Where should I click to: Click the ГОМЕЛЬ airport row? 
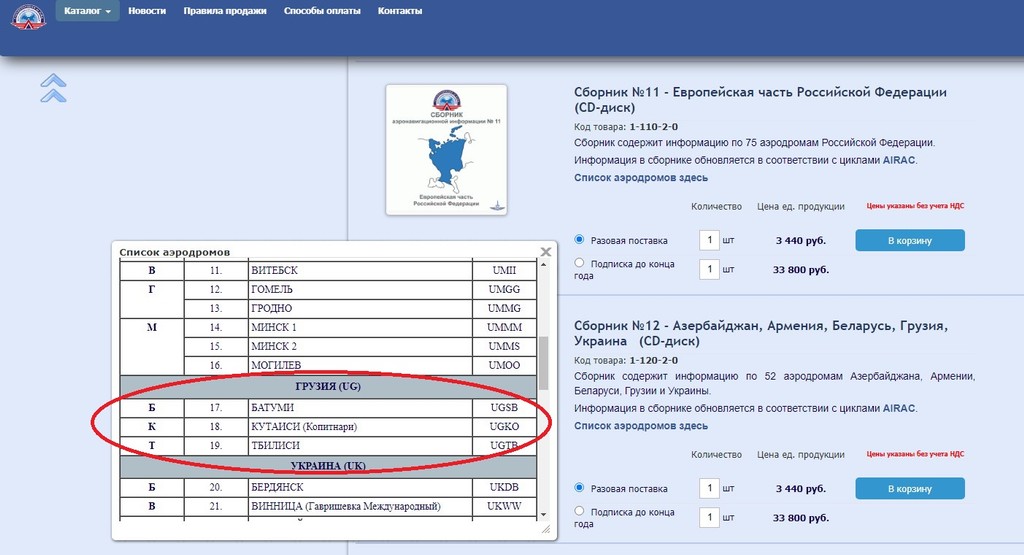pos(328,289)
